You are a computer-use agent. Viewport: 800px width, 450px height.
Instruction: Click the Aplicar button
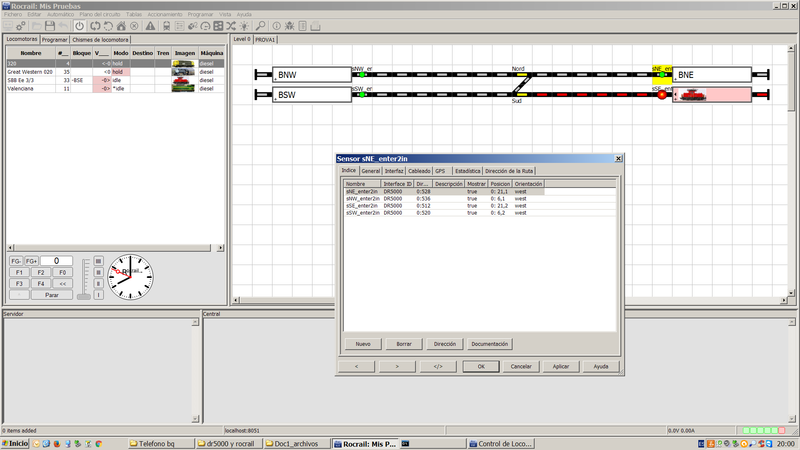click(561, 366)
